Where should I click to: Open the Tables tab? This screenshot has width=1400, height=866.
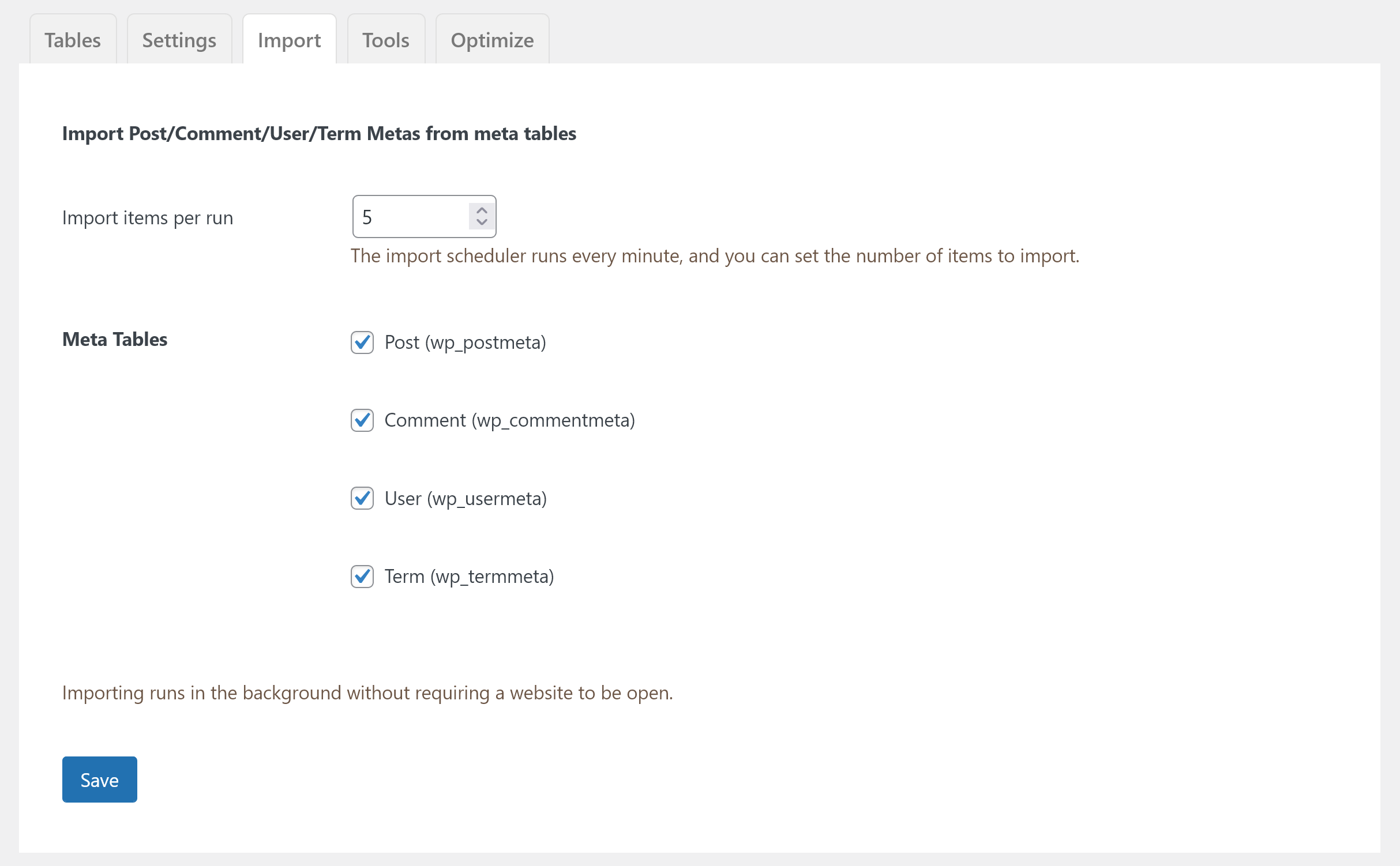tap(73, 39)
